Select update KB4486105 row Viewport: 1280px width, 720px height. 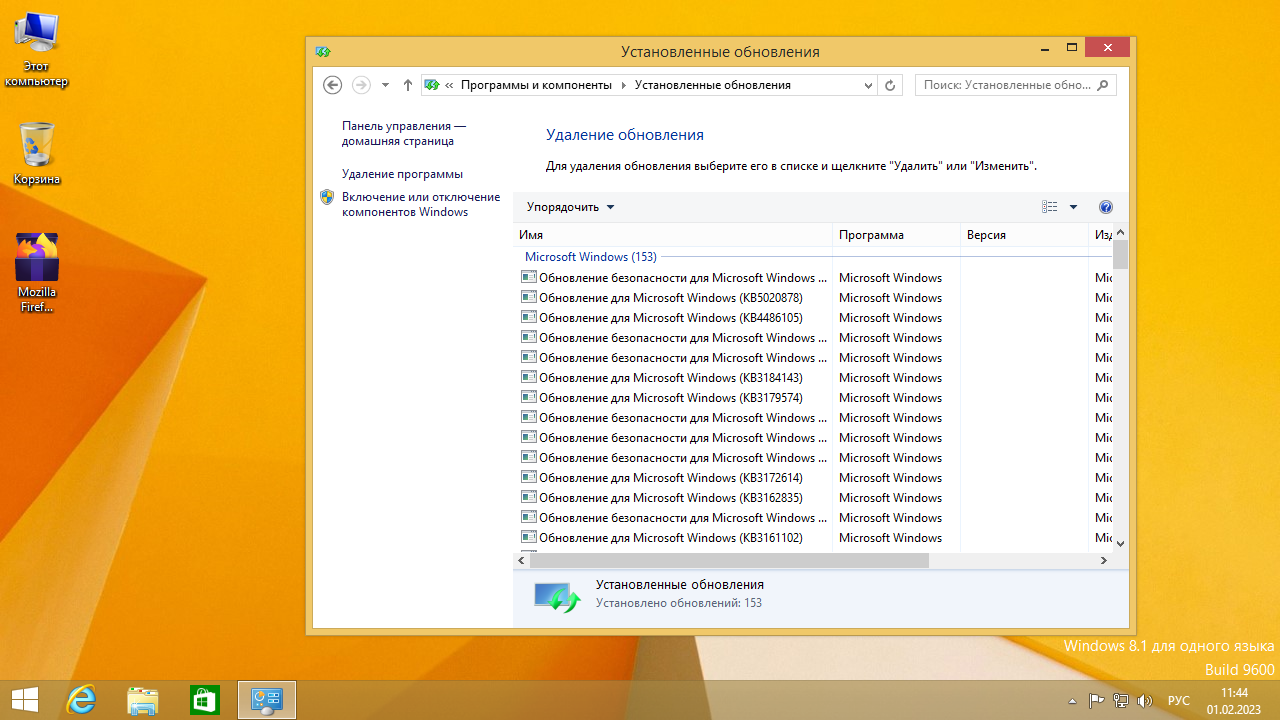point(816,318)
